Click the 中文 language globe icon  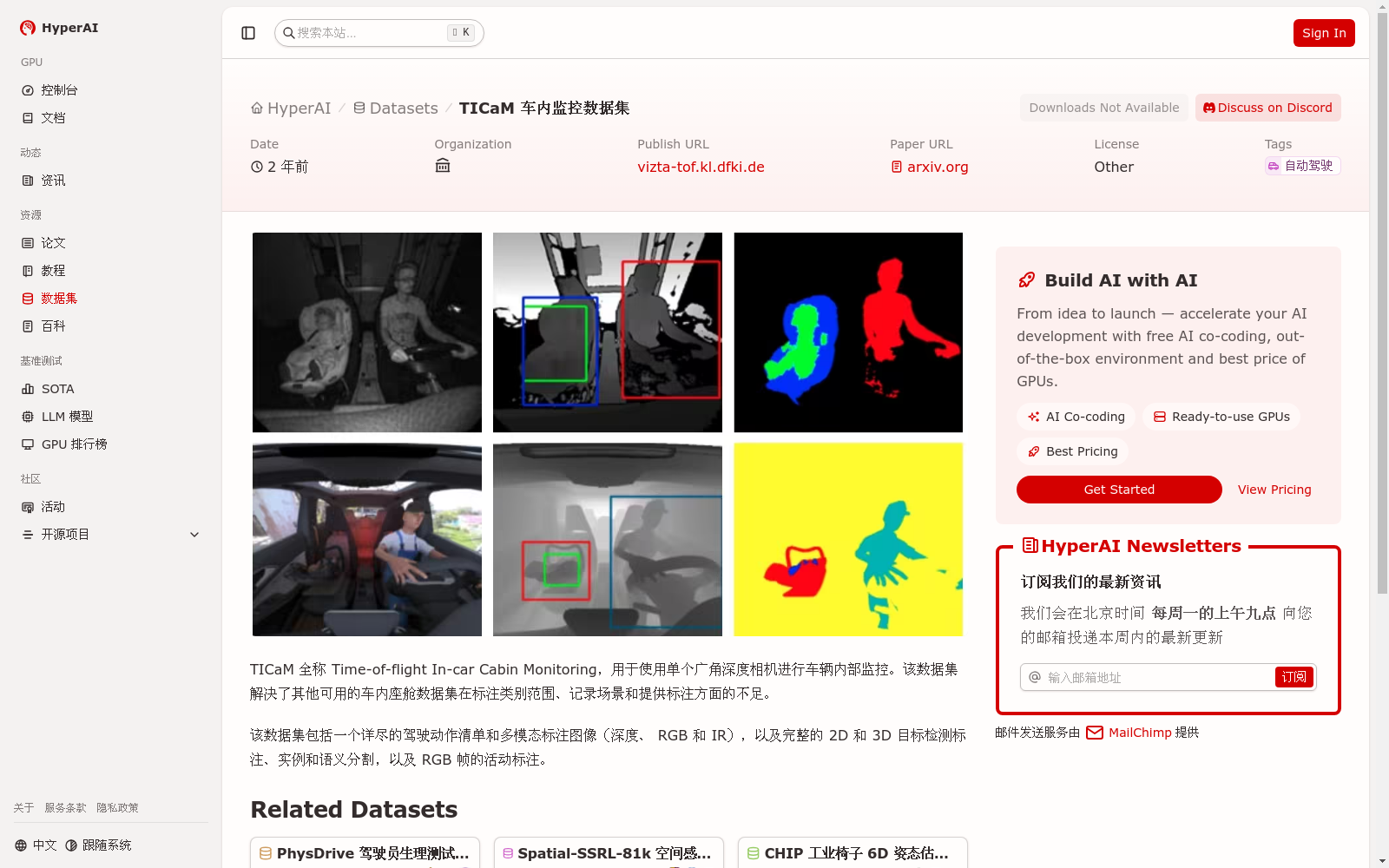[x=21, y=845]
